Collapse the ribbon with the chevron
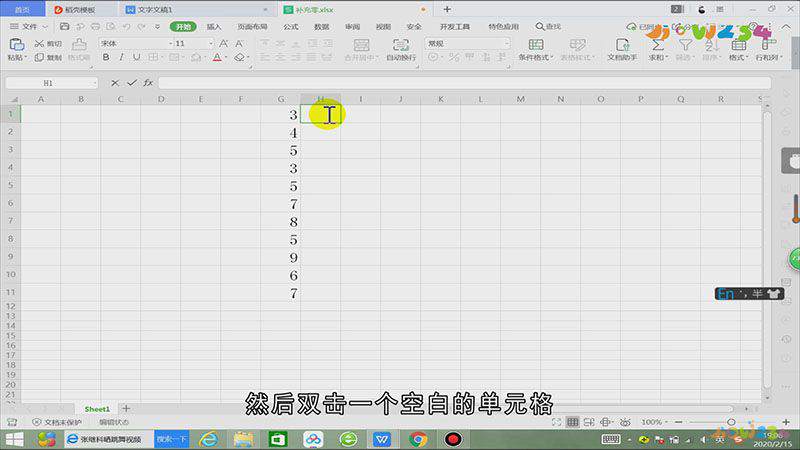The image size is (800, 450). (x=788, y=27)
